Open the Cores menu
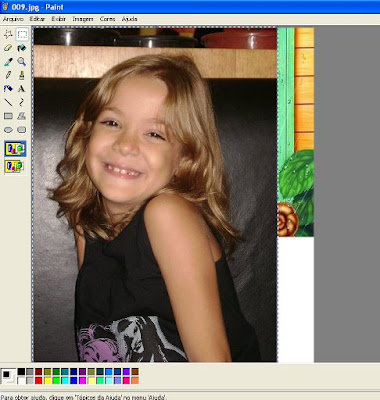Screen dimensions: 380x400 107,19
